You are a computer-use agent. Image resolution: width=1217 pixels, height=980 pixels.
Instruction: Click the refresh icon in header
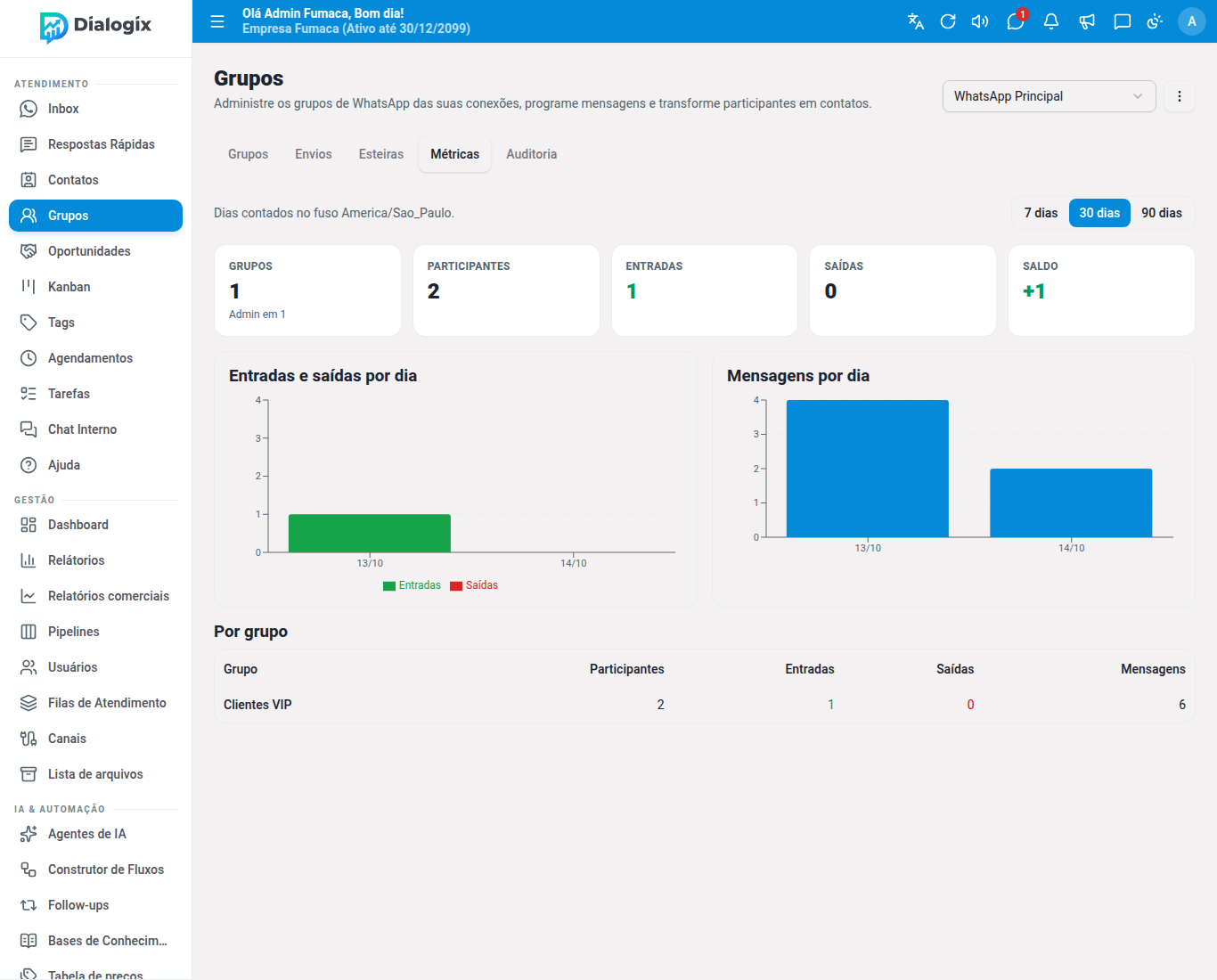[x=948, y=21]
